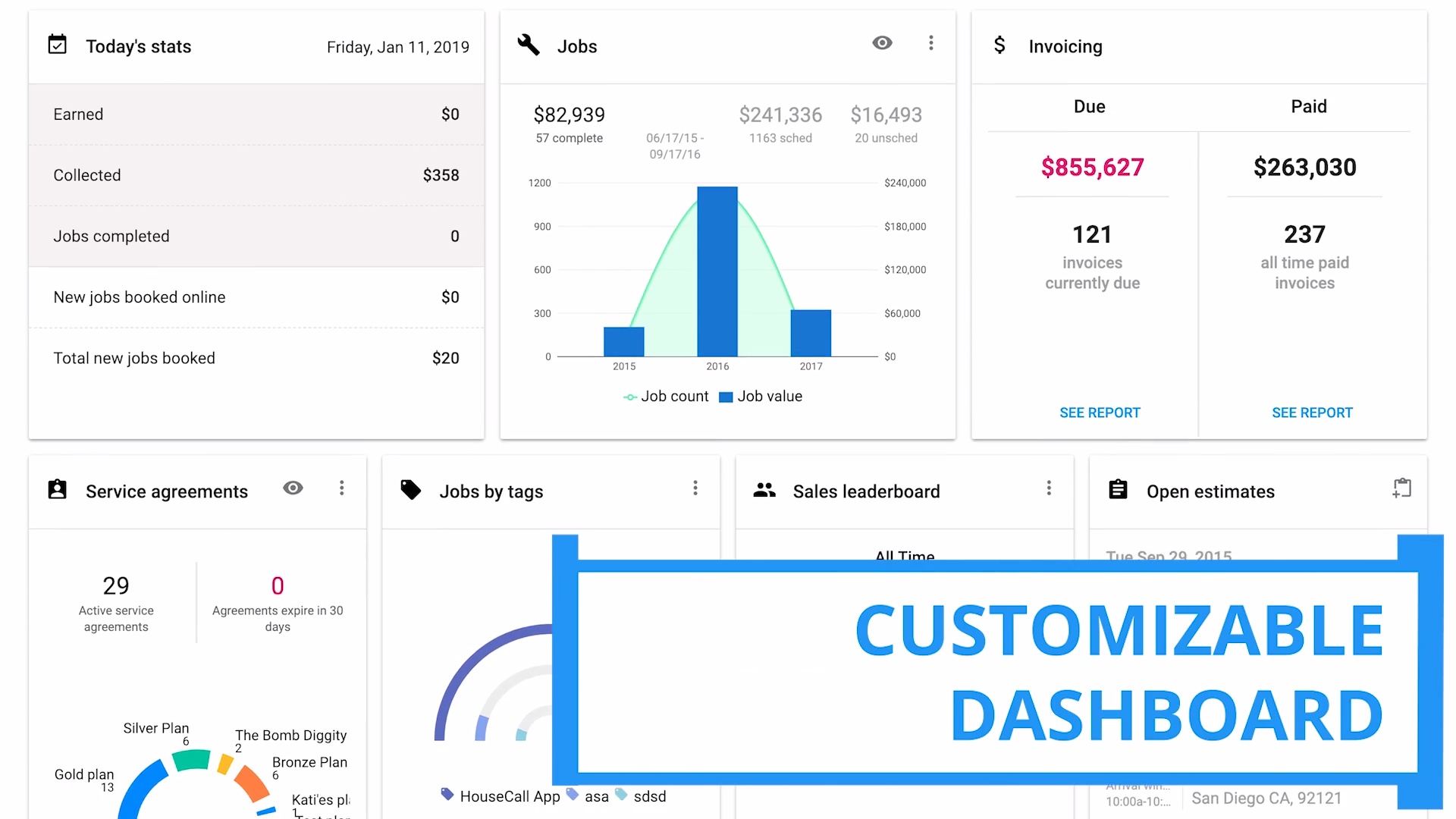Click the Today's stats calendar icon

click(x=58, y=45)
